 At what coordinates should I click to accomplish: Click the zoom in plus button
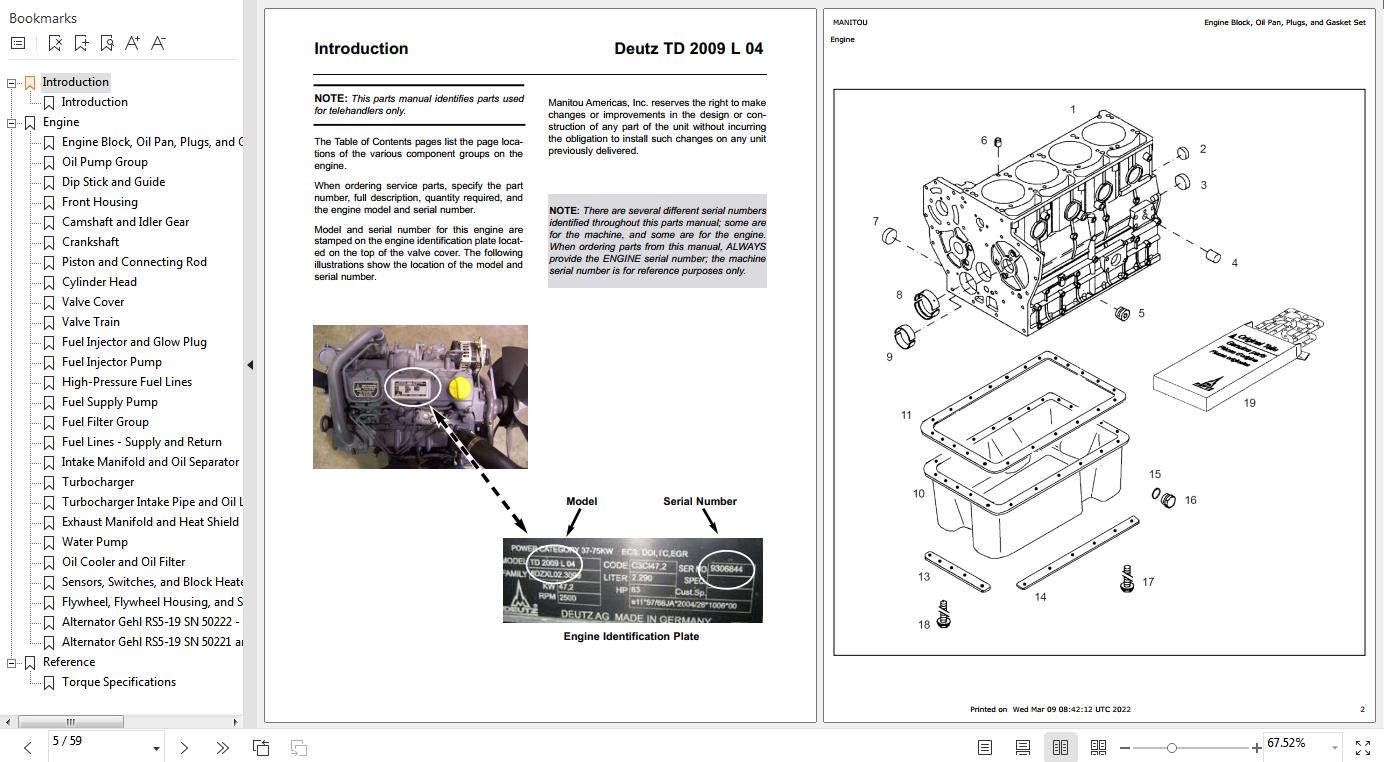click(x=1257, y=747)
